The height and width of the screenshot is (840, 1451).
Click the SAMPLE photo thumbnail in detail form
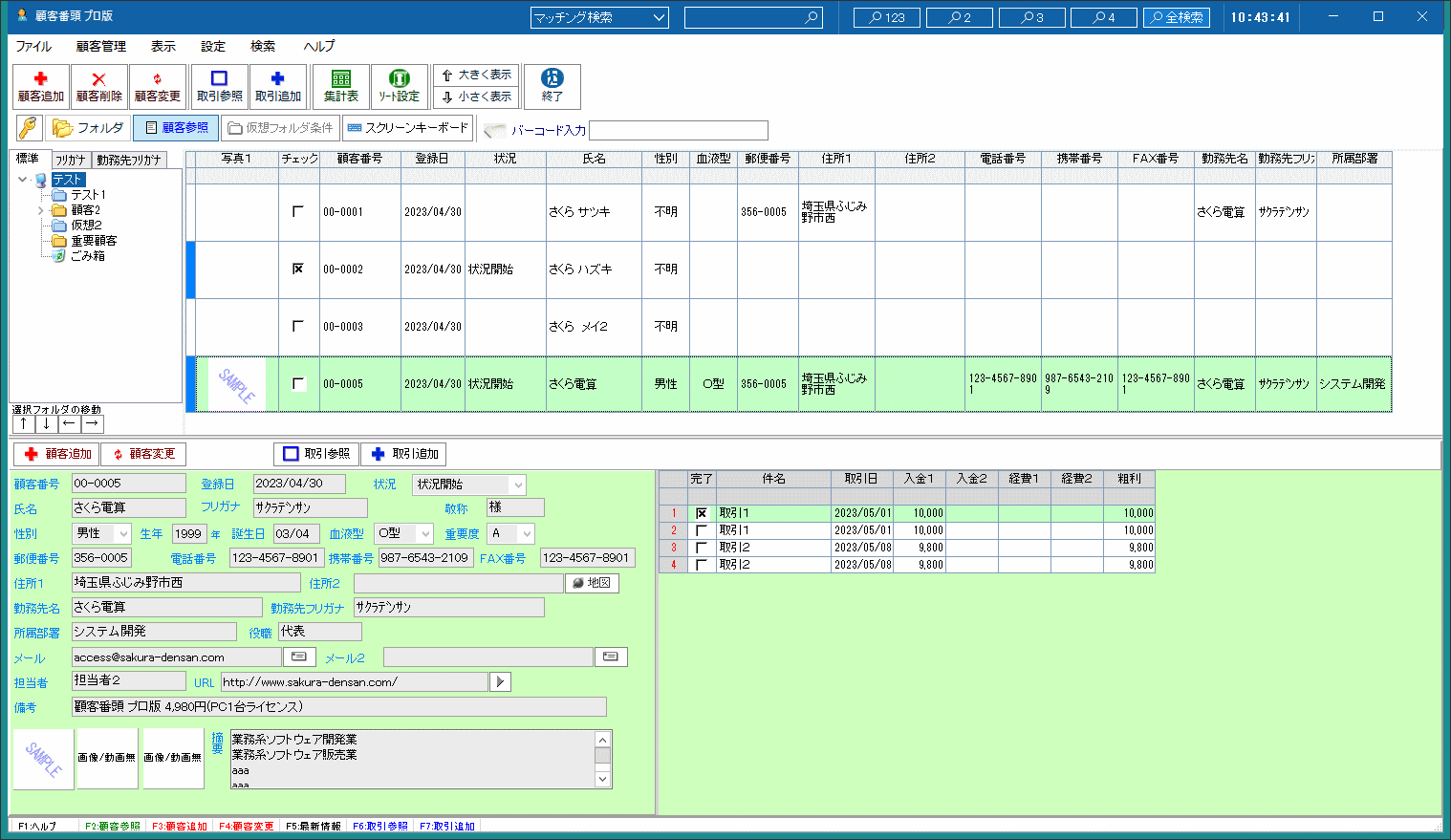tap(43, 759)
